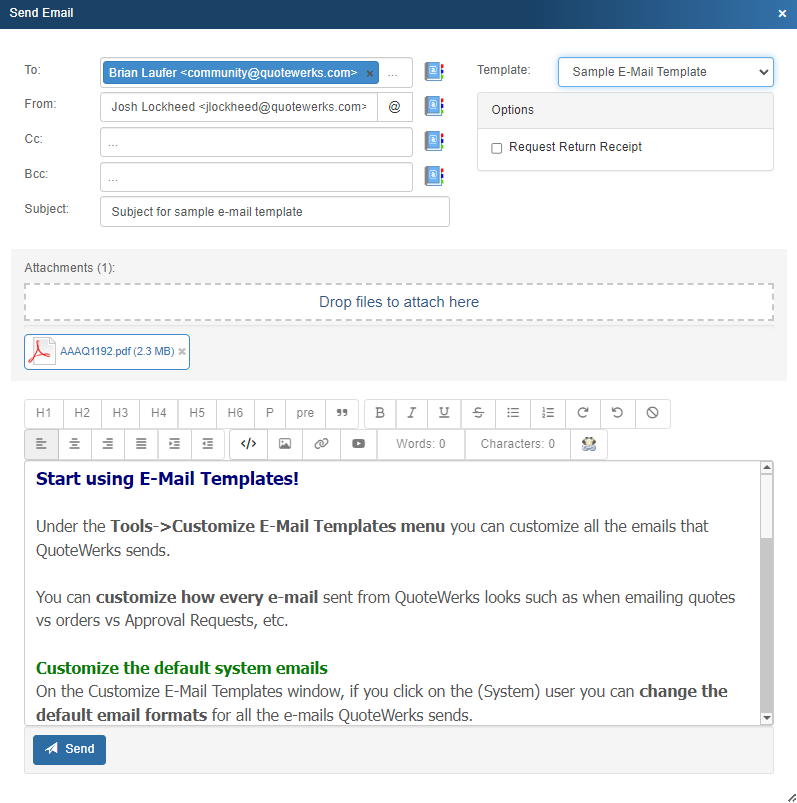Open address book for the From field
This screenshot has width=797, height=803.
434,107
